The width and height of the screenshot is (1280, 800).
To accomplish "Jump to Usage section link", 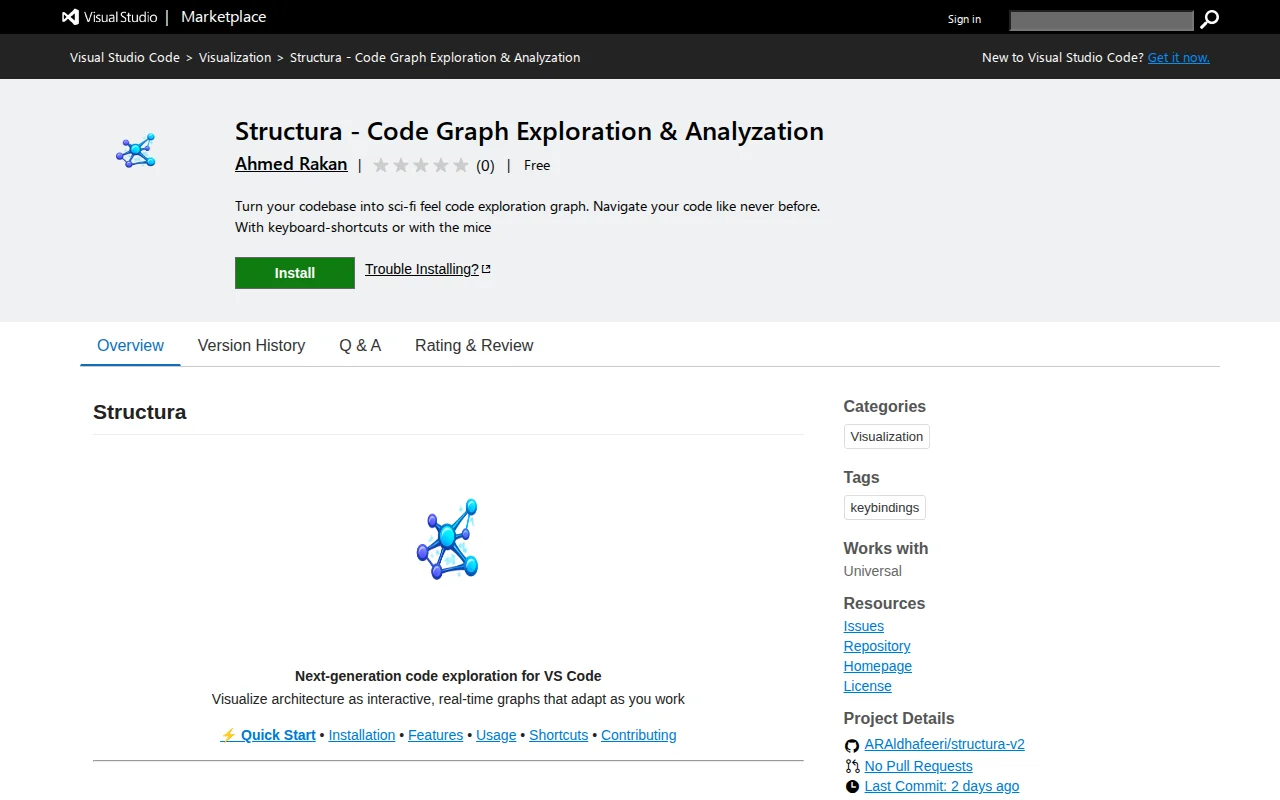I will pyautogui.click(x=496, y=735).
